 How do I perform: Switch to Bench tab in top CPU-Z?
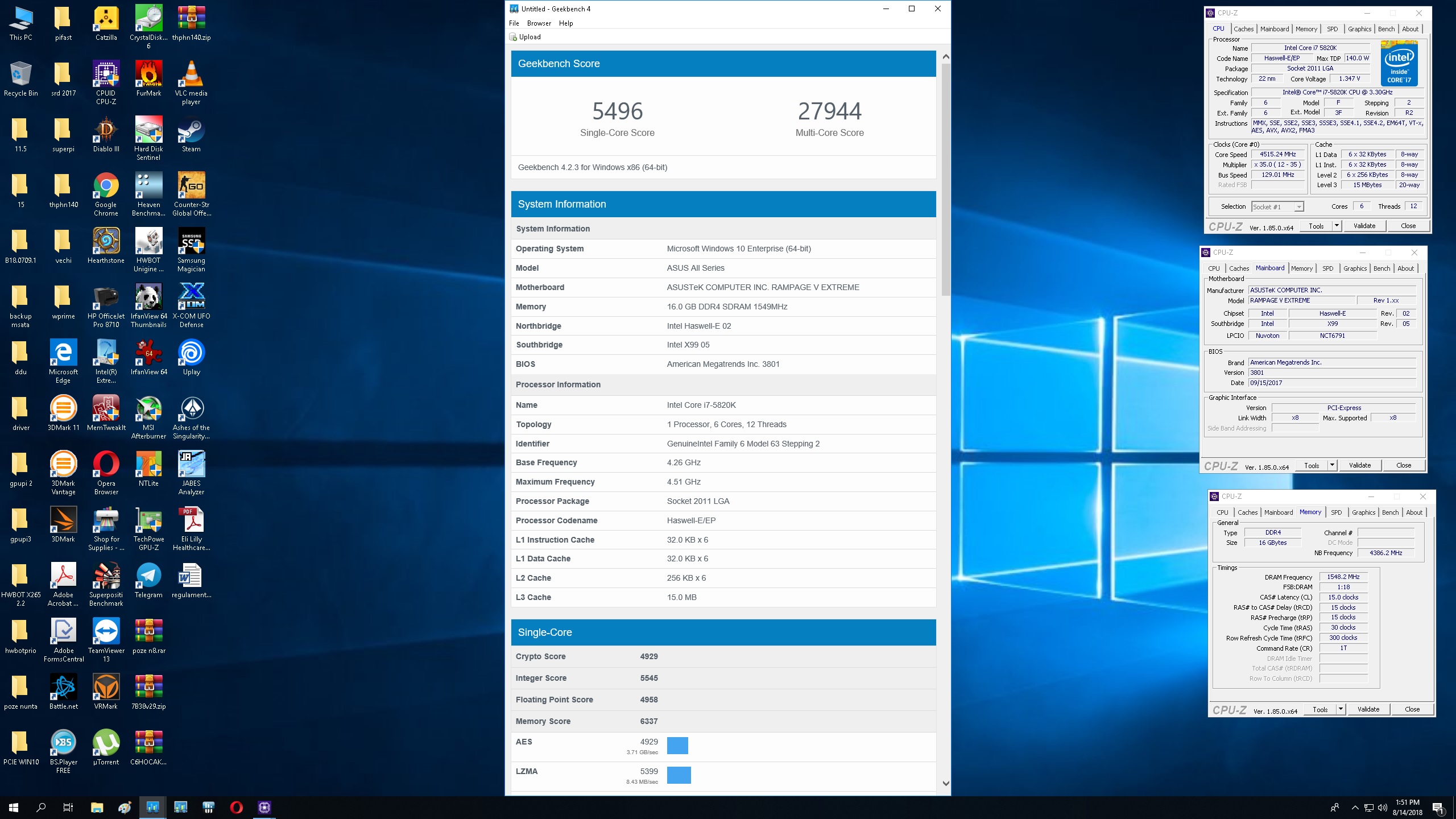(x=1386, y=29)
